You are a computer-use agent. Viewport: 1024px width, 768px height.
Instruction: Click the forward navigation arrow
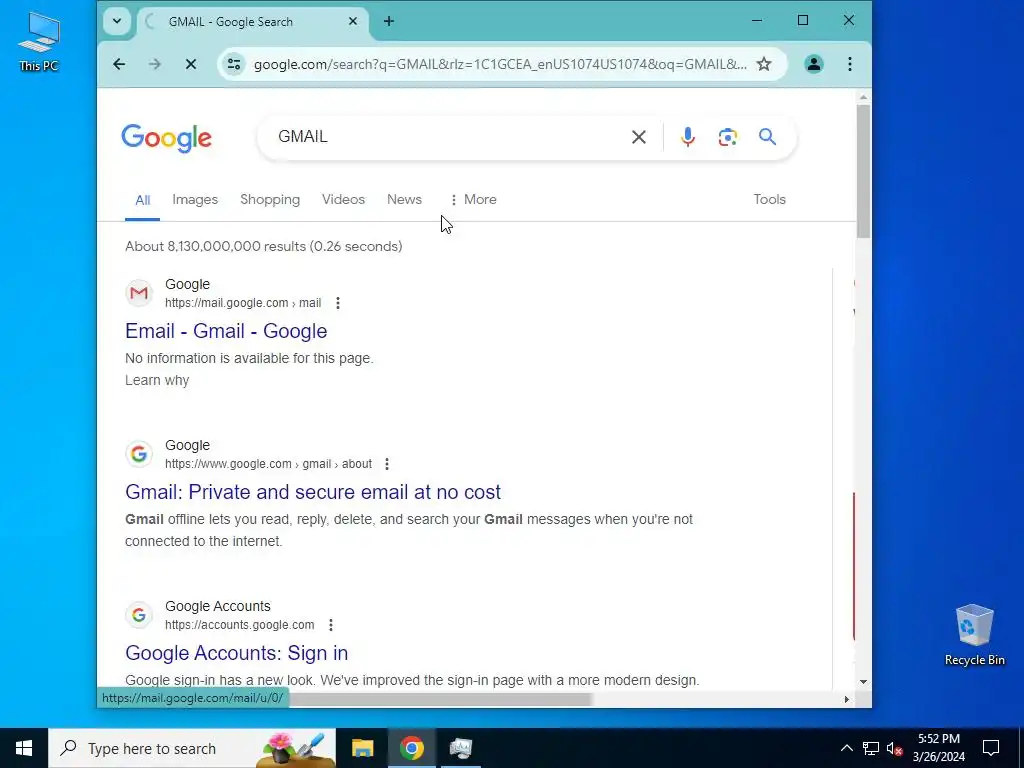tap(155, 64)
